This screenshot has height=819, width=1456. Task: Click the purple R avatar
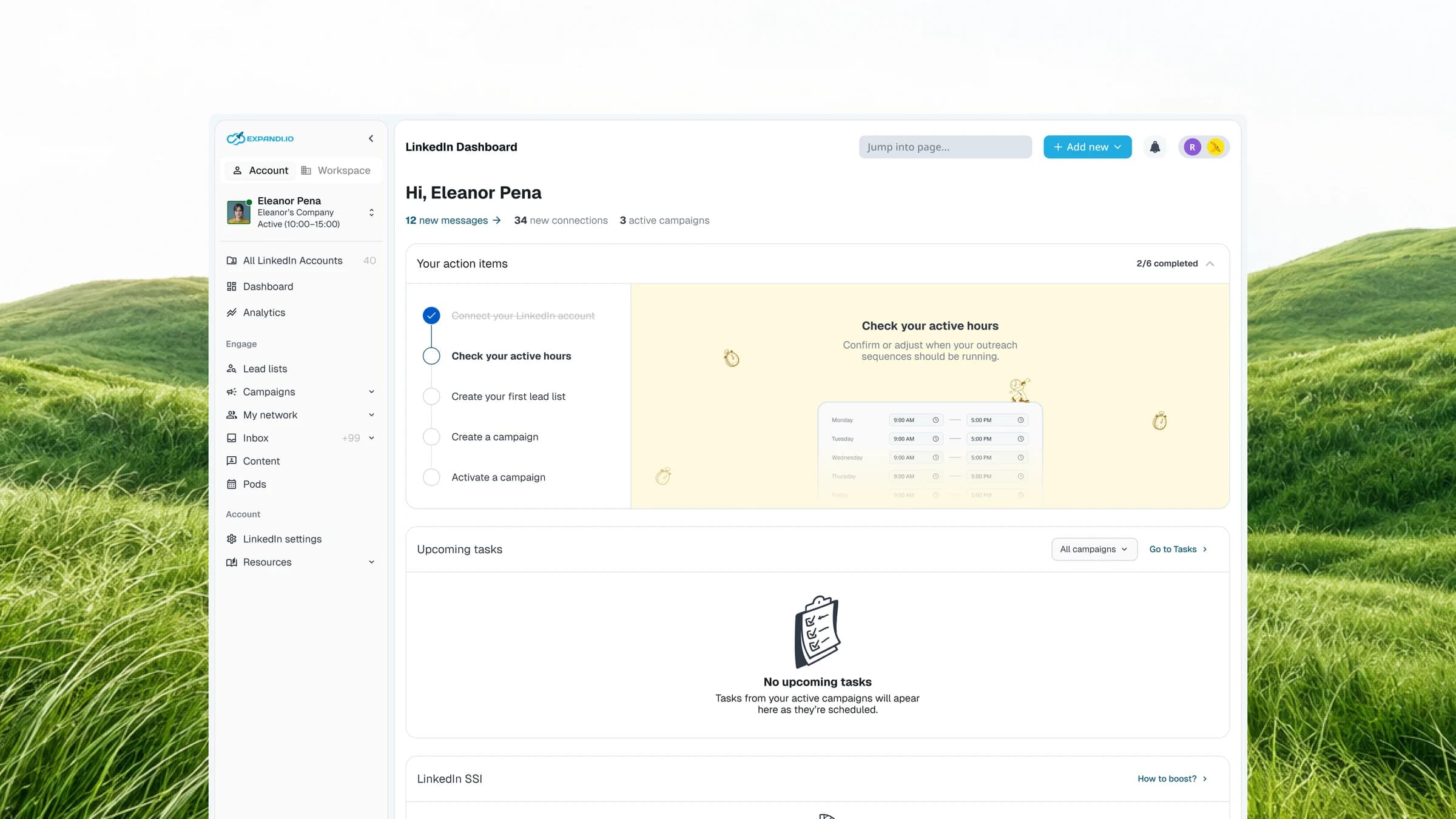point(1192,147)
